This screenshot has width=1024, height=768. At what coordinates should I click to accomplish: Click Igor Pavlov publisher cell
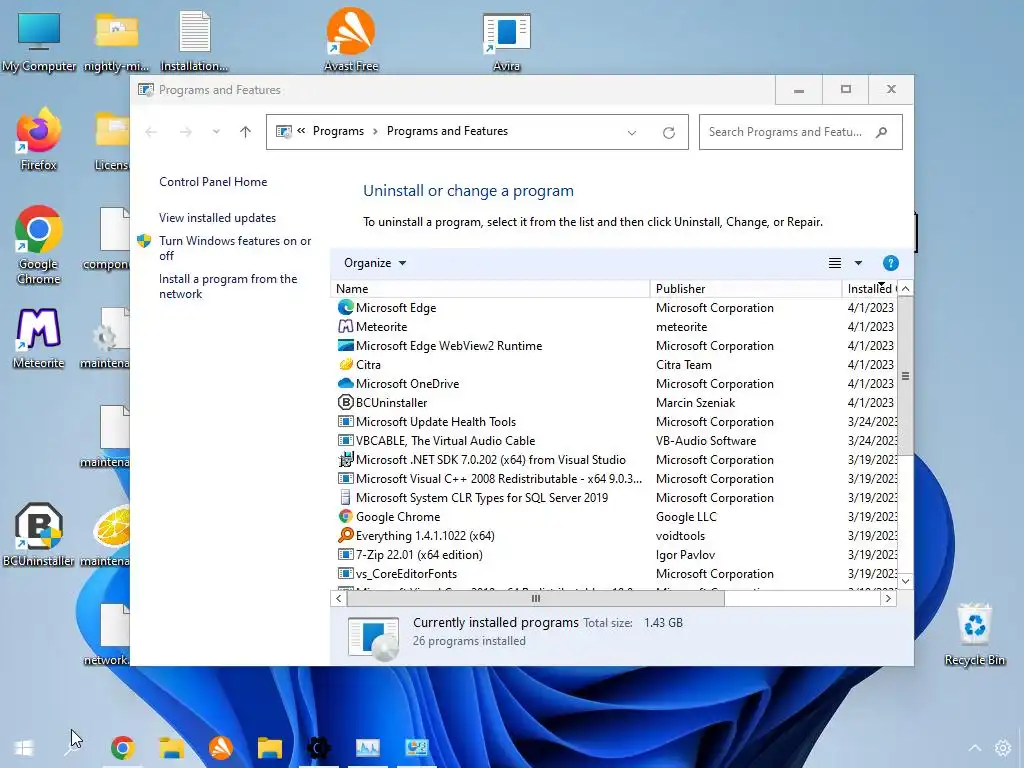[x=686, y=555]
